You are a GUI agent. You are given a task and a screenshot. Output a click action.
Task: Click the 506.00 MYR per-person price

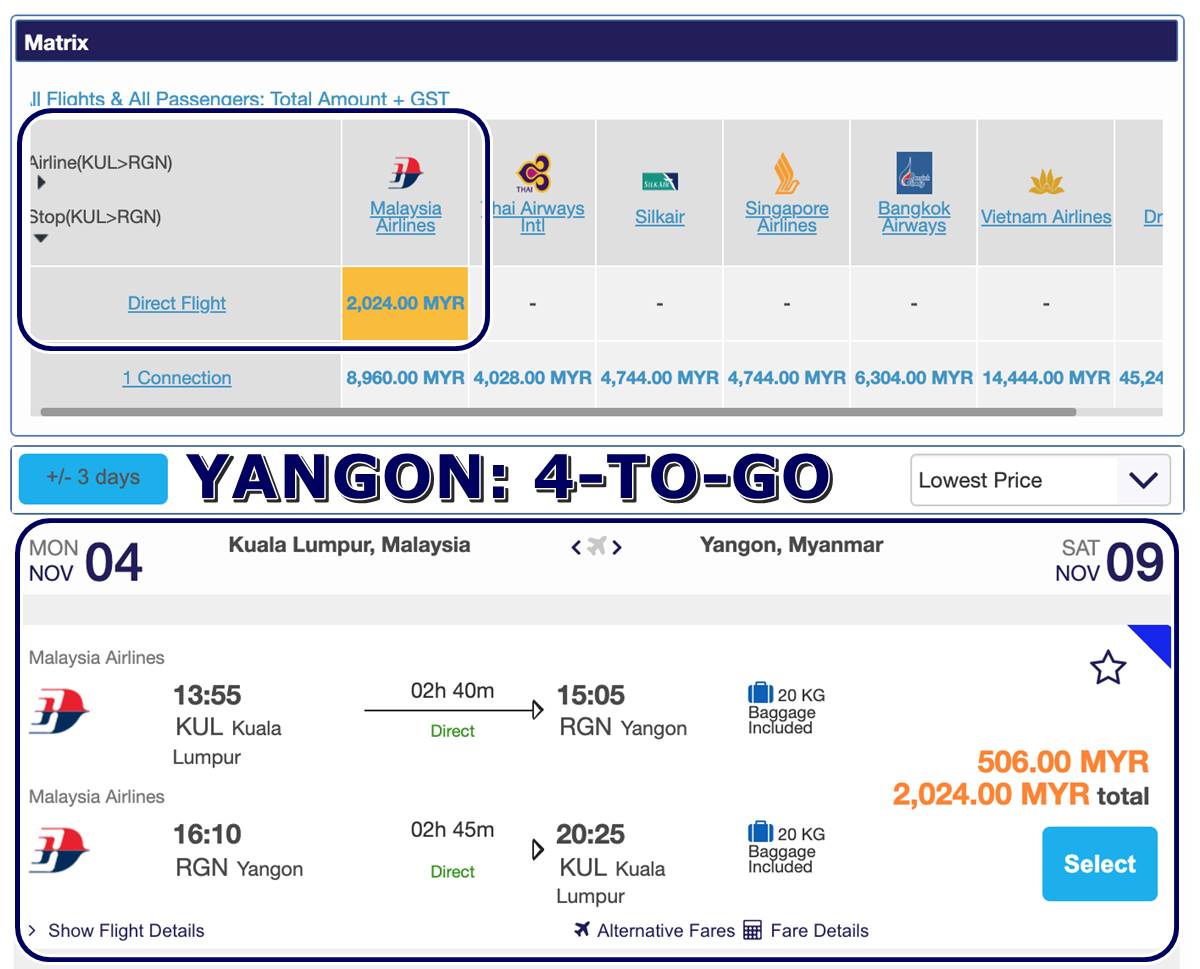click(1063, 761)
